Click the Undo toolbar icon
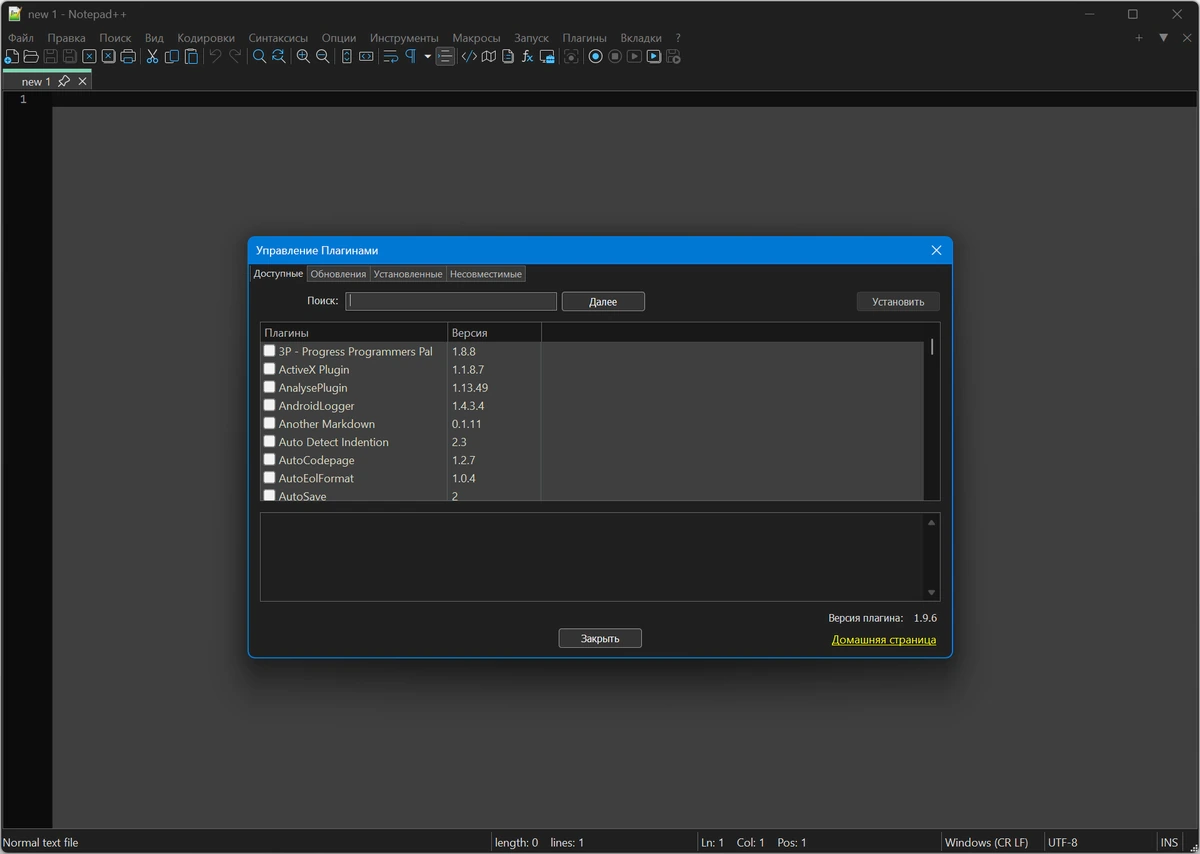 pos(215,57)
